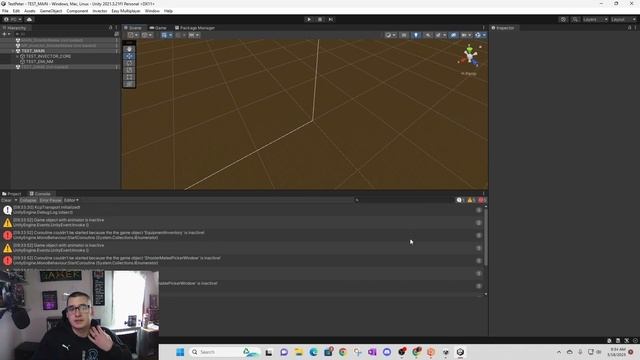This screenshot has height=360, width=640.
Task: Toggle the Error Pause button
Action: tap(50, 200)
